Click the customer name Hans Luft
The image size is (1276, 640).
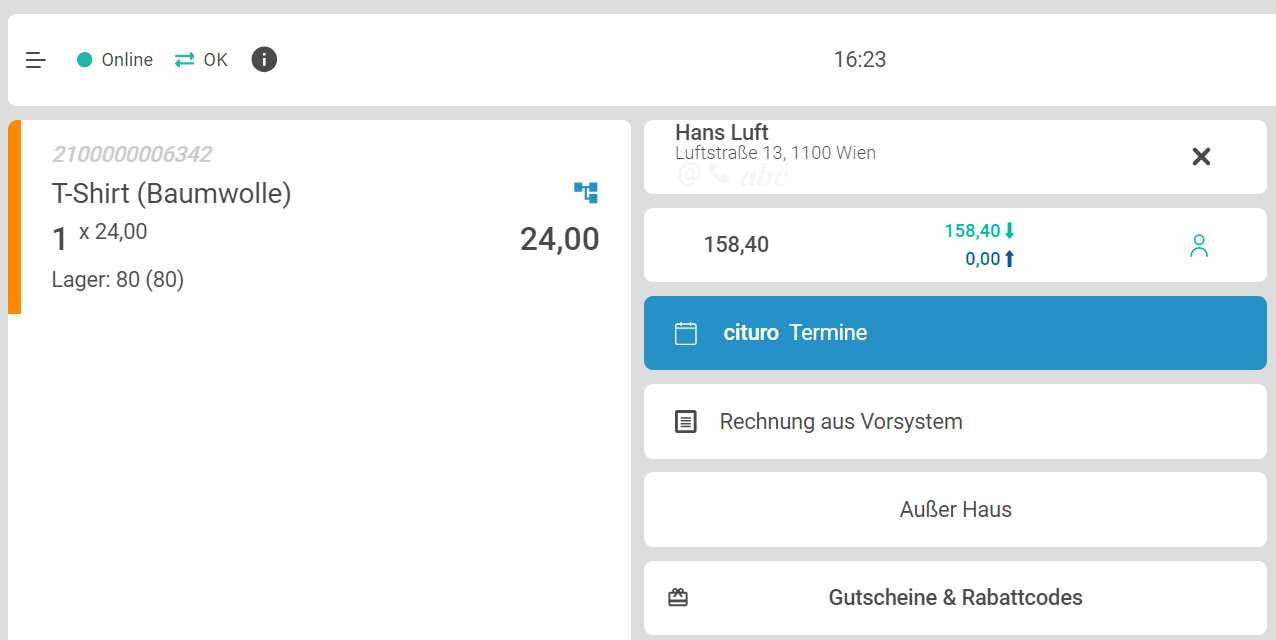722,133
